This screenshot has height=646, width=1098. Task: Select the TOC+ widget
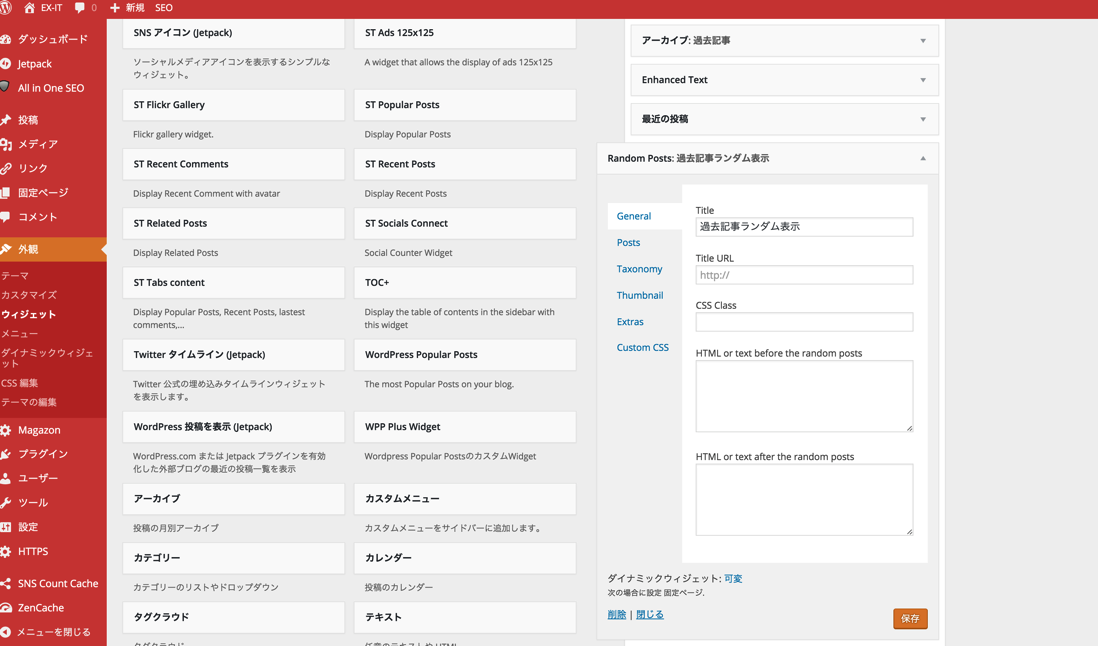point(465,283)
